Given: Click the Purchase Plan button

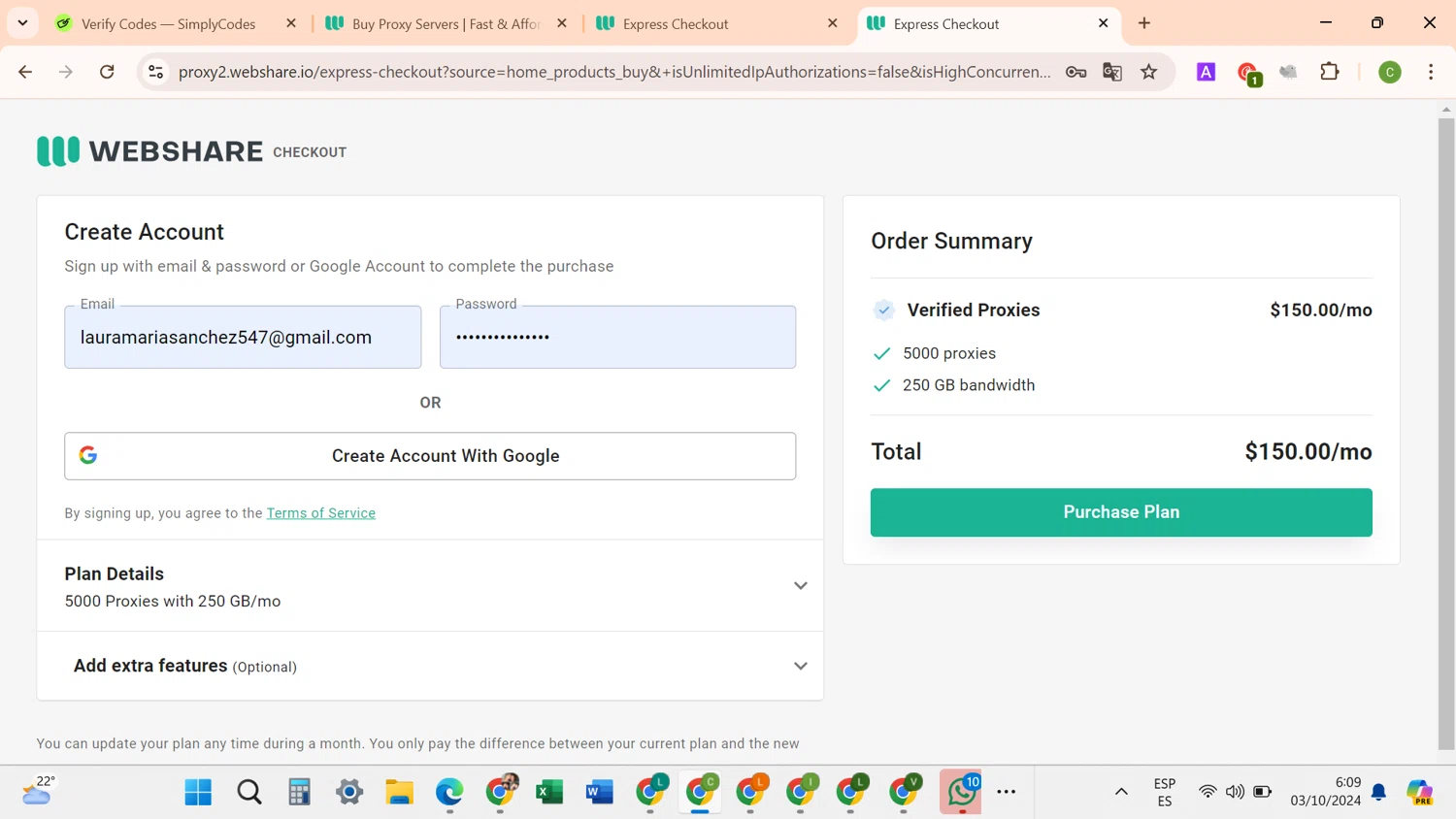Looking at the screenshot, I should point(1121,512).
